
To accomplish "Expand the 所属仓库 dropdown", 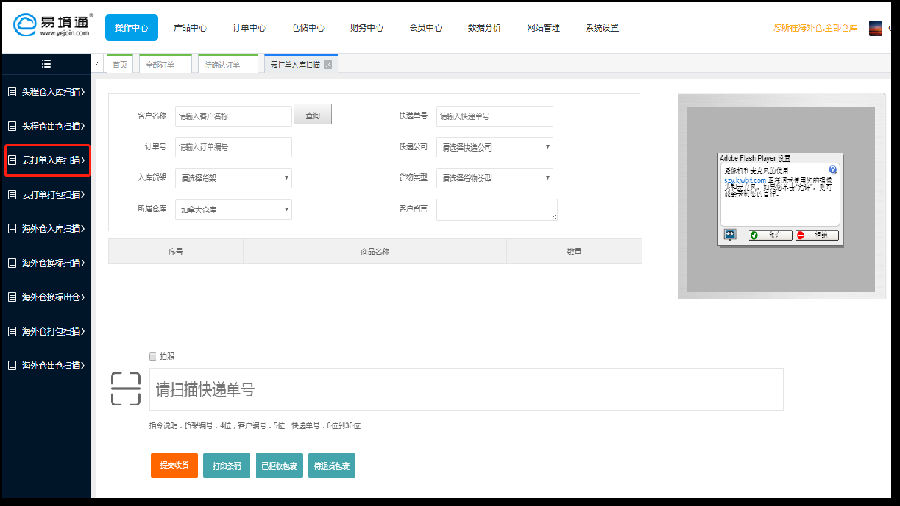I will click(233, 210).
